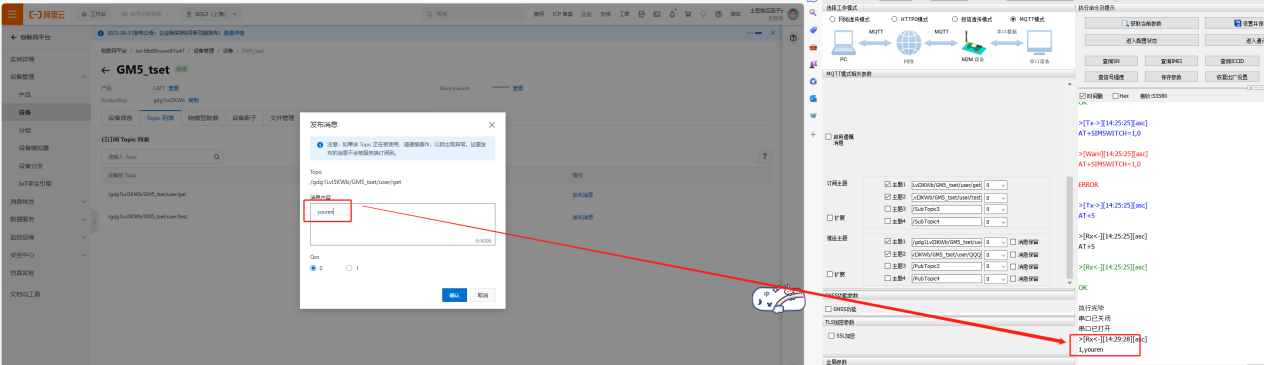1264x365 pixels.
Task: Click the back arrow beside GM5_tset
Action: pyautogui.click(x=106, y=70)
